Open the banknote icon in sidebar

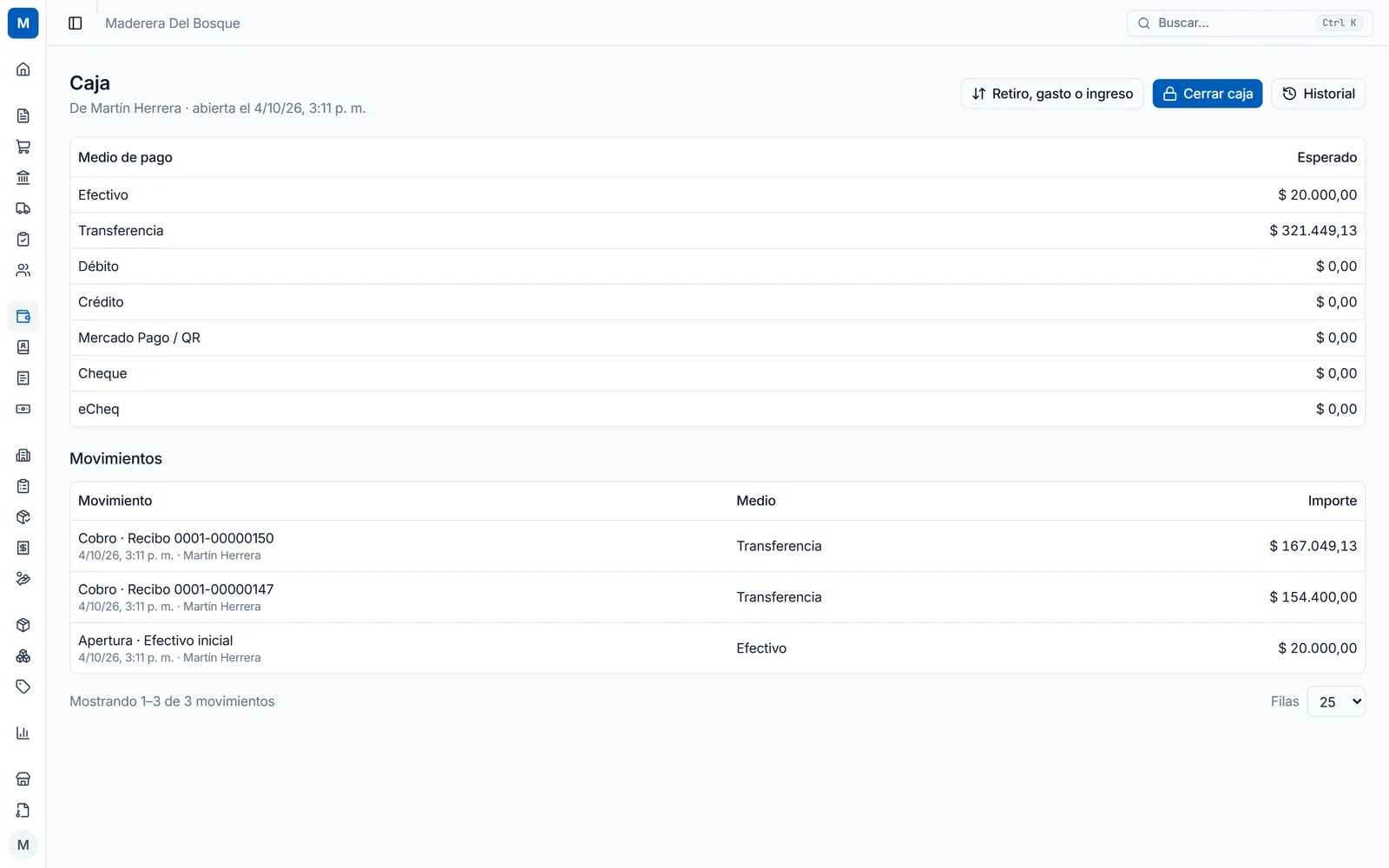click(23, 409)
